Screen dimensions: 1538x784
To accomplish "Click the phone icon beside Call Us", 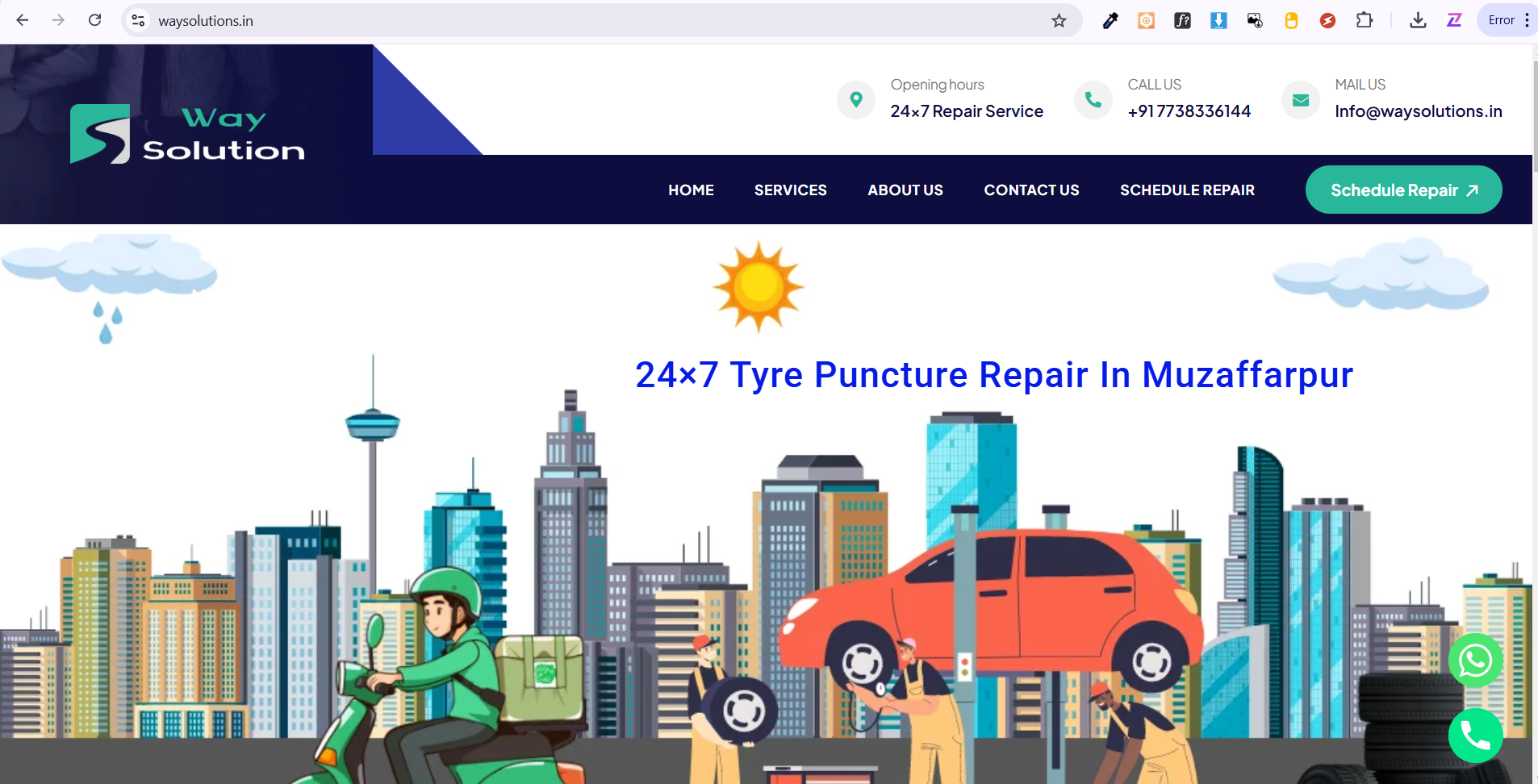I will [1093, 100].
